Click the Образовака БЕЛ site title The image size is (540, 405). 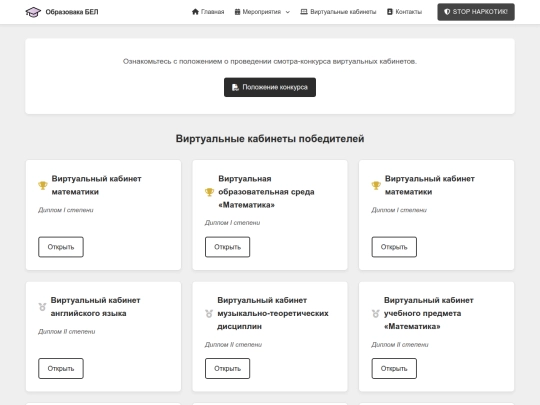pos(72,12)
